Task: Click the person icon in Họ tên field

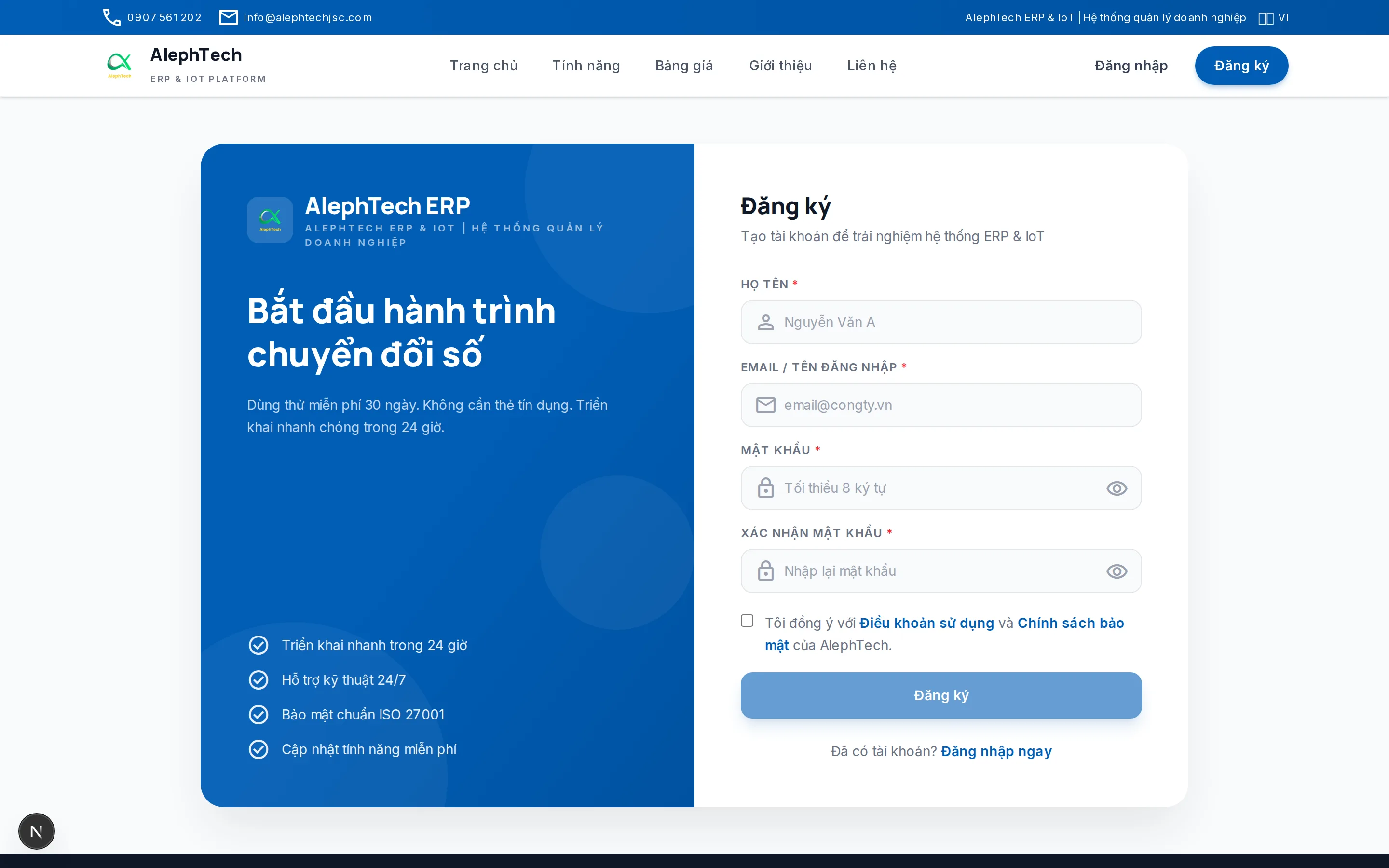Action: (766, 322)
